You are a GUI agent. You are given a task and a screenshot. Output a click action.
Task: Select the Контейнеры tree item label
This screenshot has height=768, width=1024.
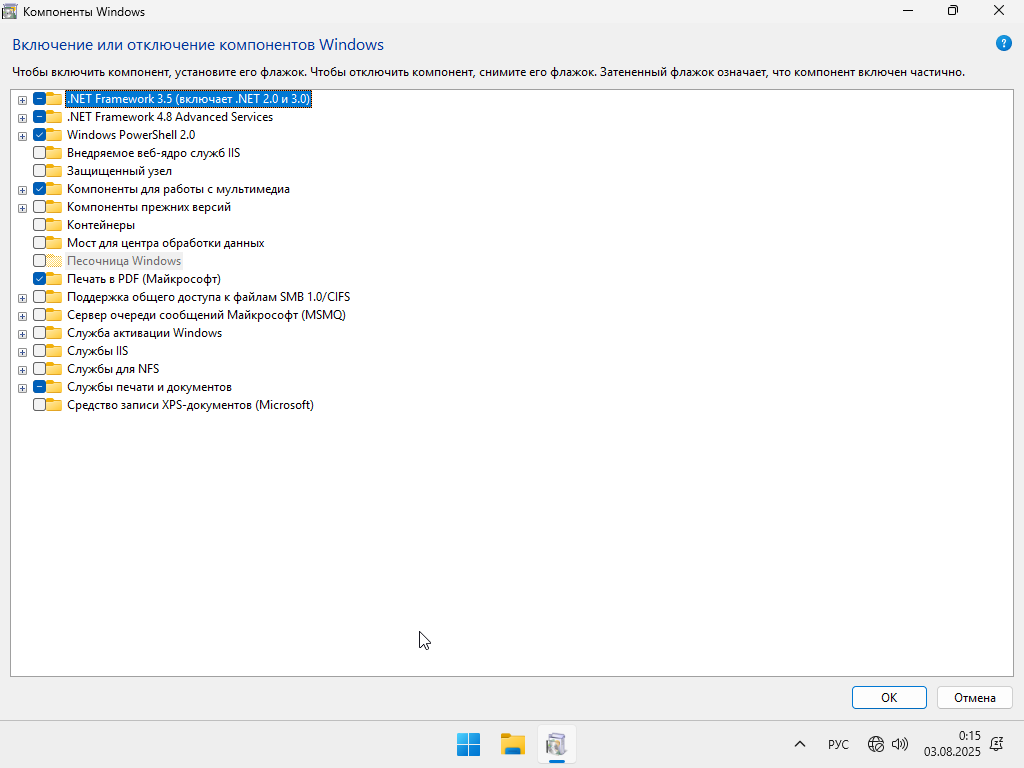tap(101, 225)
